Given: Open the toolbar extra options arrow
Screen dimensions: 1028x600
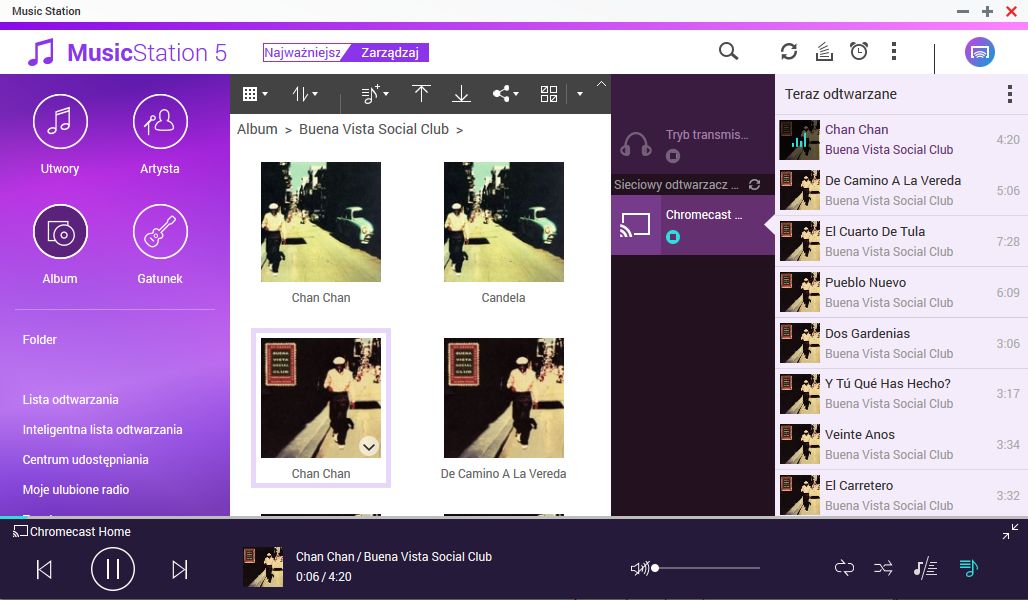Looking at the screenshot, I should click(x=580, y=94).
